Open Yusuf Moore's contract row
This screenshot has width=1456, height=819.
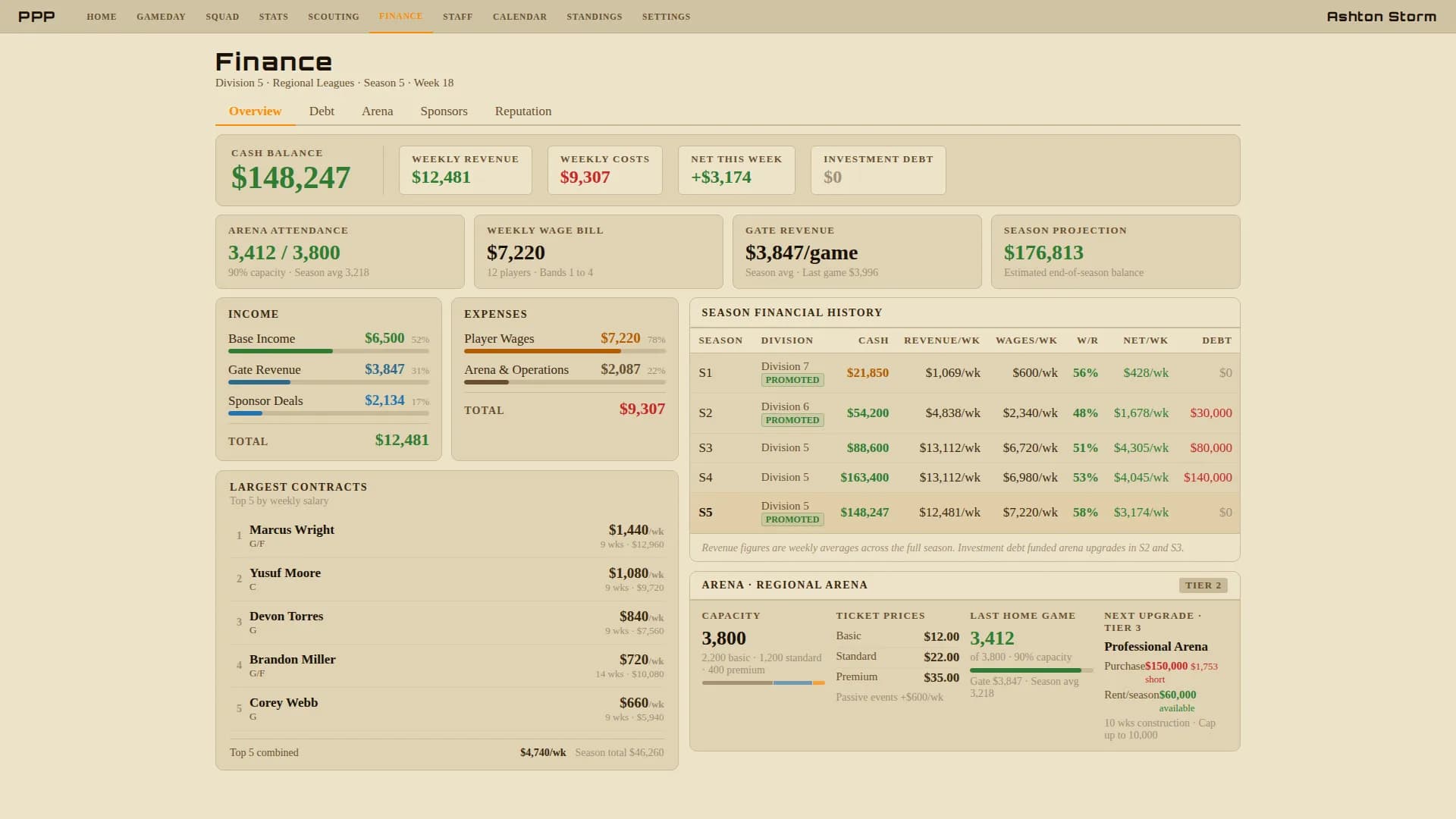pos(447,579)
